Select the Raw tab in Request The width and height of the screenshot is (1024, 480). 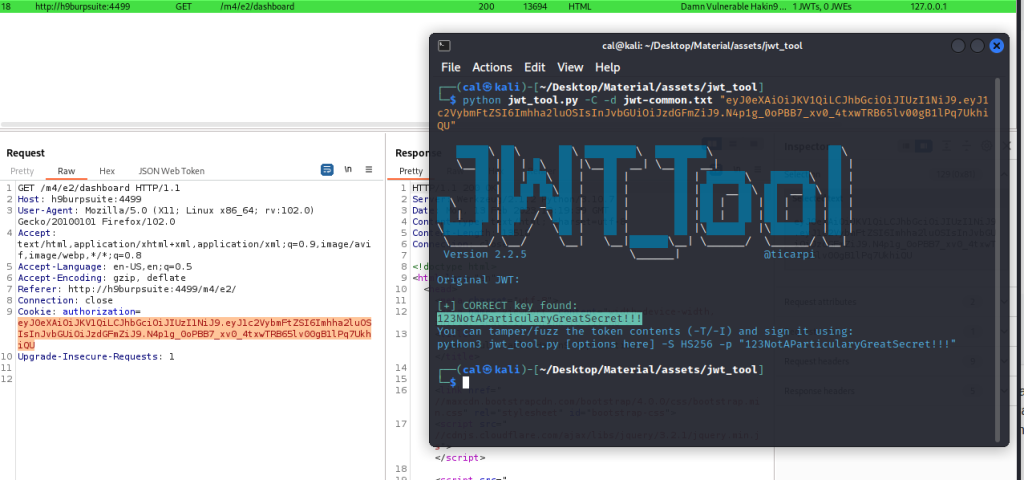(66, 171)
